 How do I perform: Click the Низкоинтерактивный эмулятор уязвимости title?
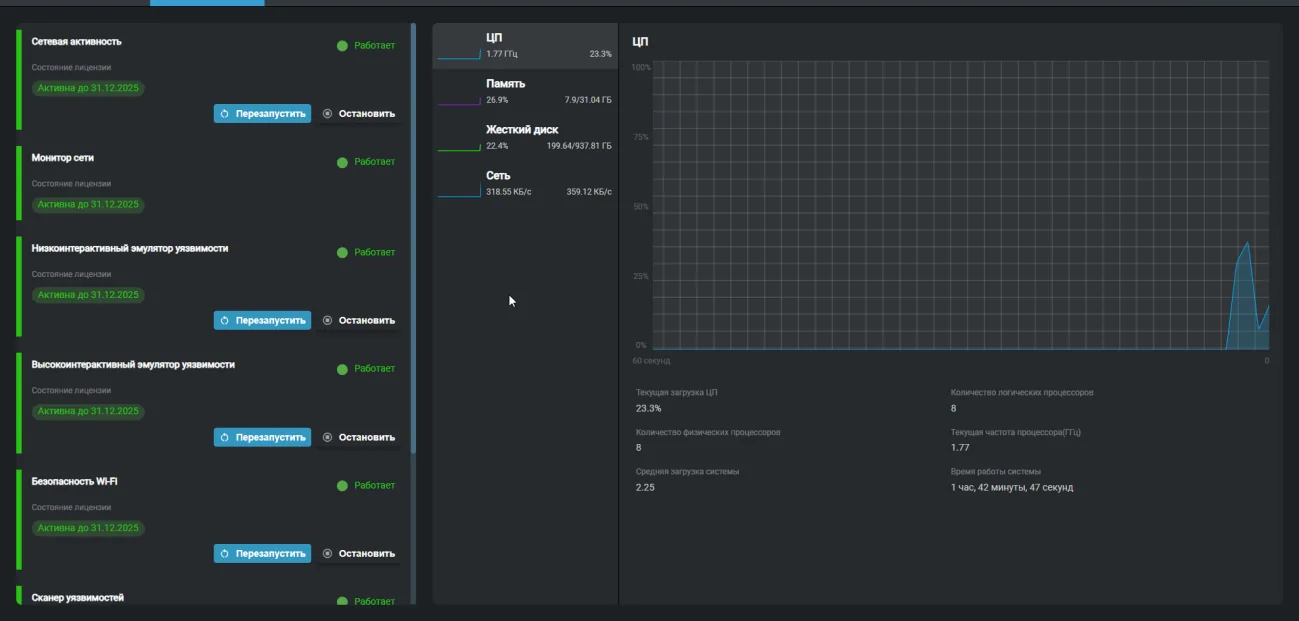(x=130, y=248)
